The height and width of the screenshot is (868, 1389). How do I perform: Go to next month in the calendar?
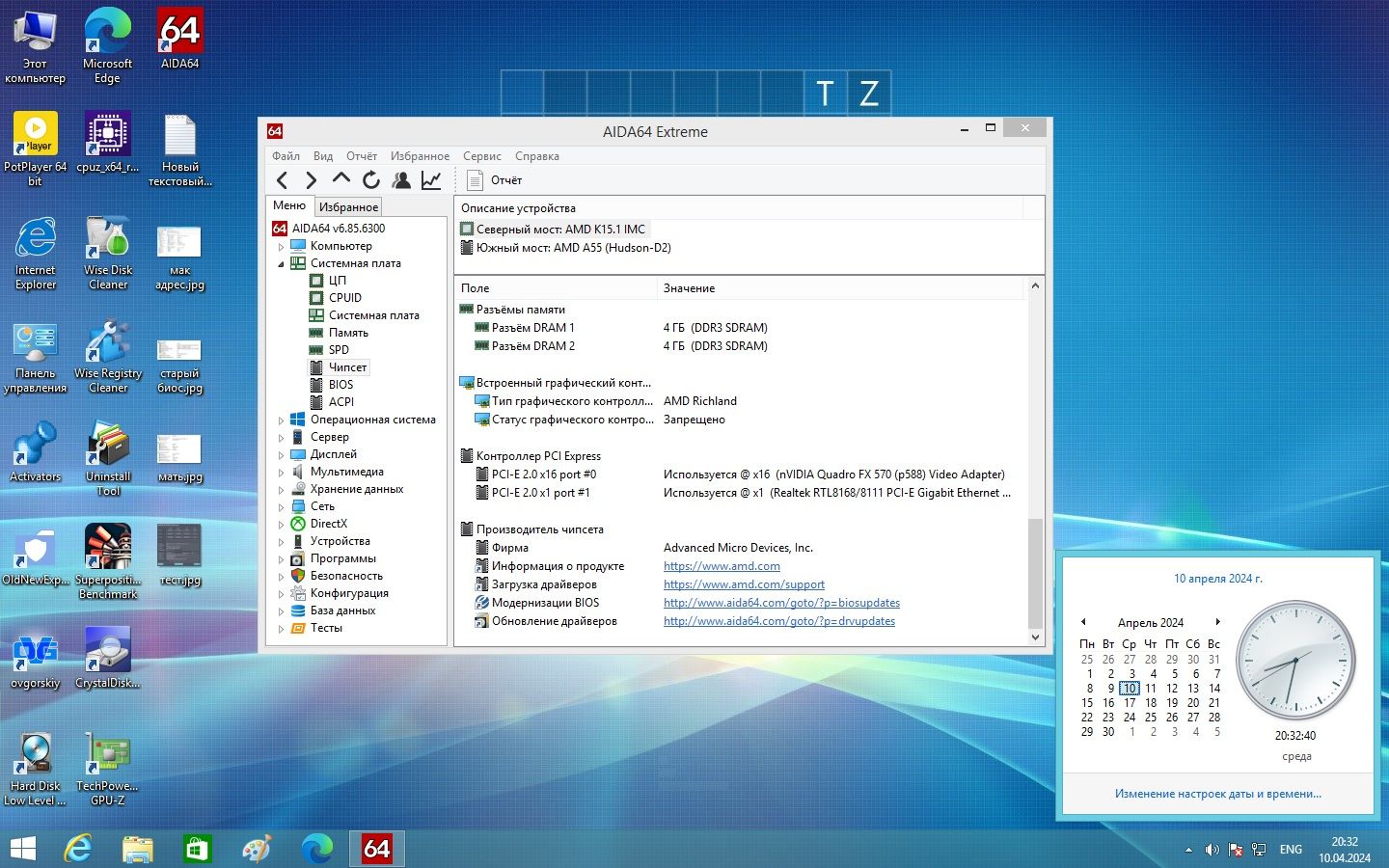[x=1217, y=622]
